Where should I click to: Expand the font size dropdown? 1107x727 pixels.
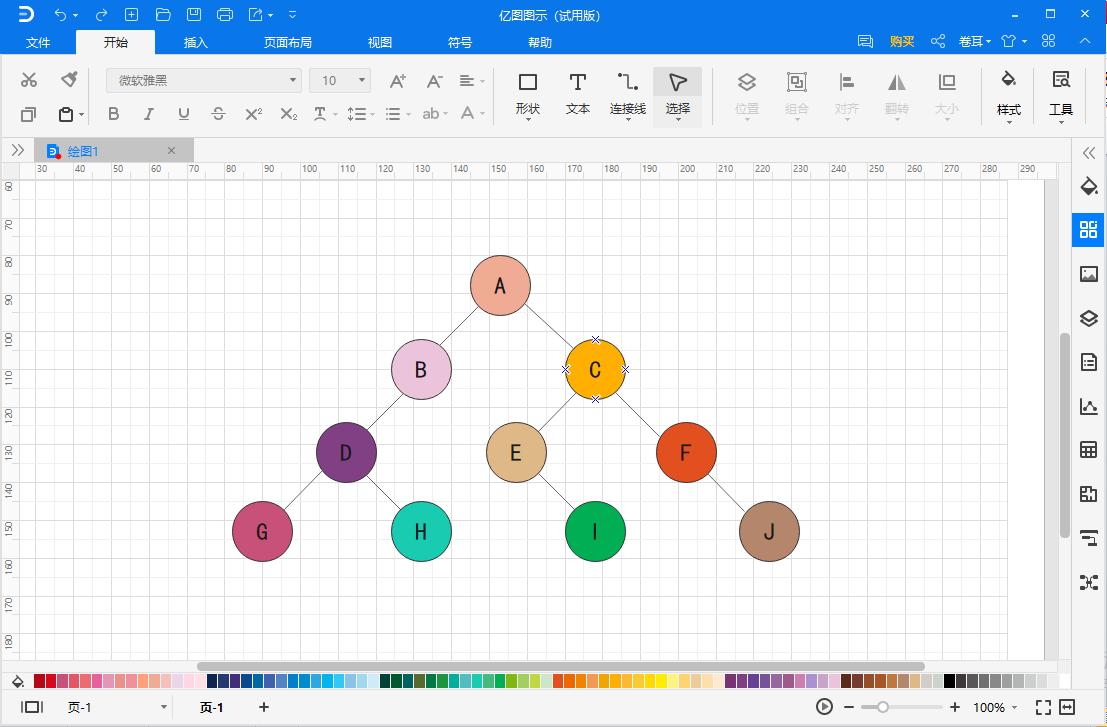(361, 80)
